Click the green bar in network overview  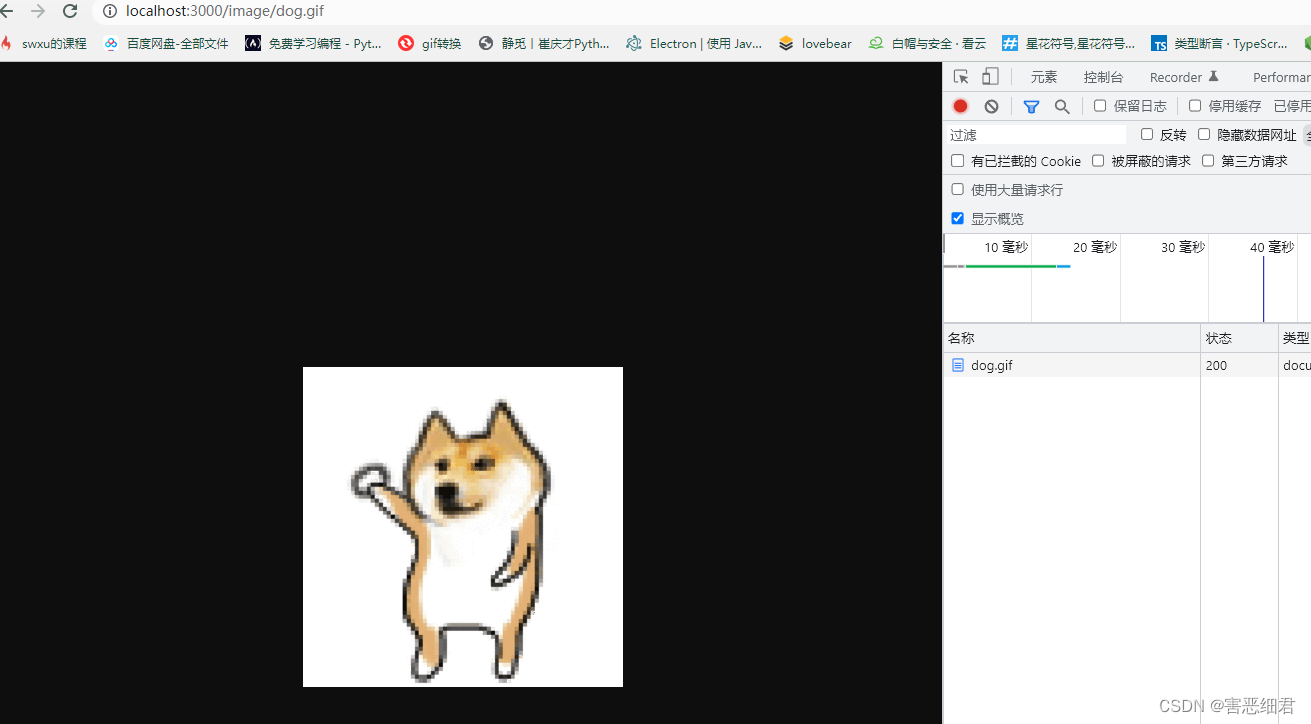point(1011,266)
